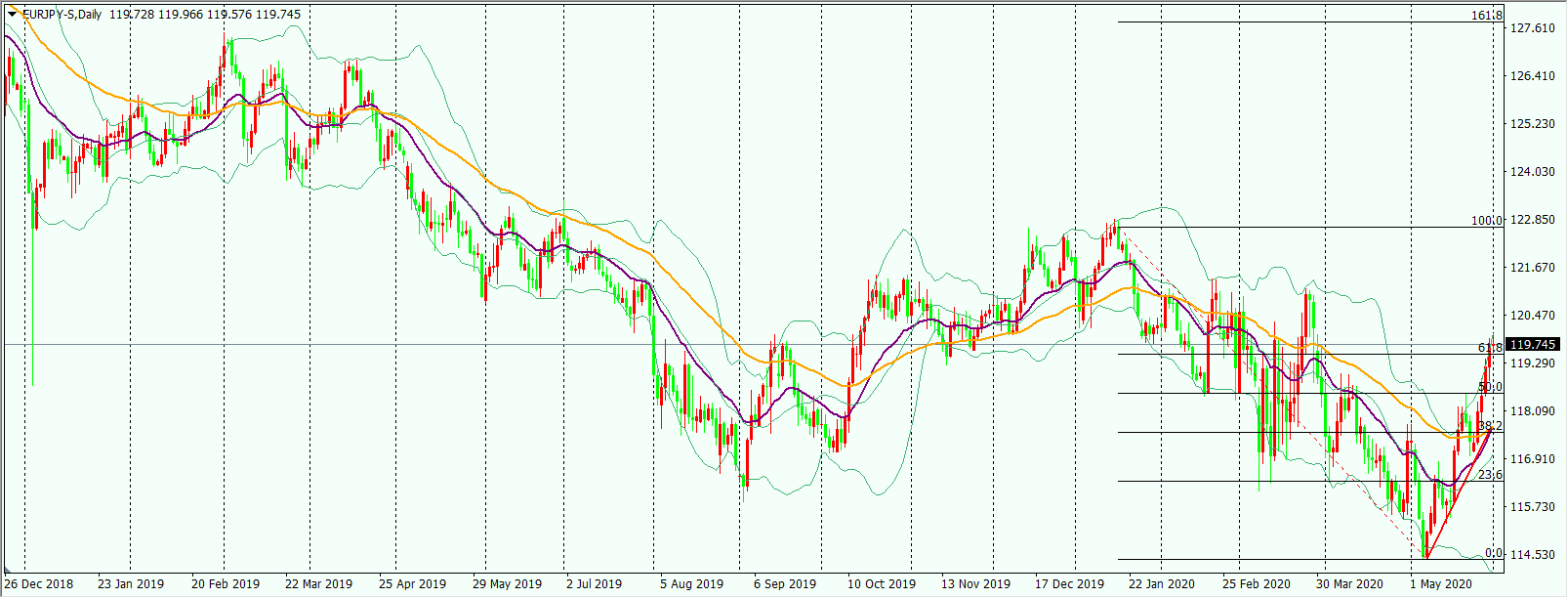Screen dimensions: 1568x598
Task: Select the 61.8 Fibonacci level label
Action: pos(1490,348)
